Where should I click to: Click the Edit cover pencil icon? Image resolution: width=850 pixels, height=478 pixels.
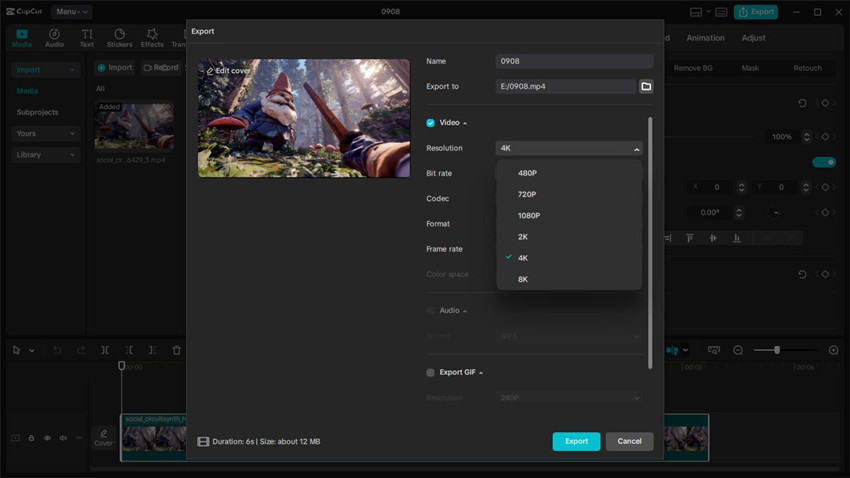click(x=210, y=71)
